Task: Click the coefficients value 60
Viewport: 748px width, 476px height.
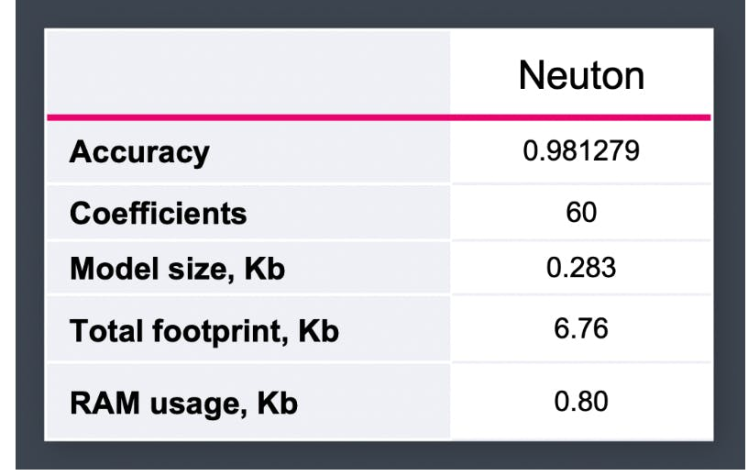Action: pos(581,212)
